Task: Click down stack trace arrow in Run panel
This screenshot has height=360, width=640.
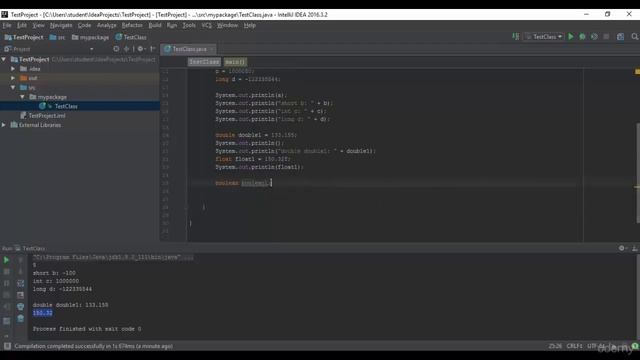Action: click(20, 271)
